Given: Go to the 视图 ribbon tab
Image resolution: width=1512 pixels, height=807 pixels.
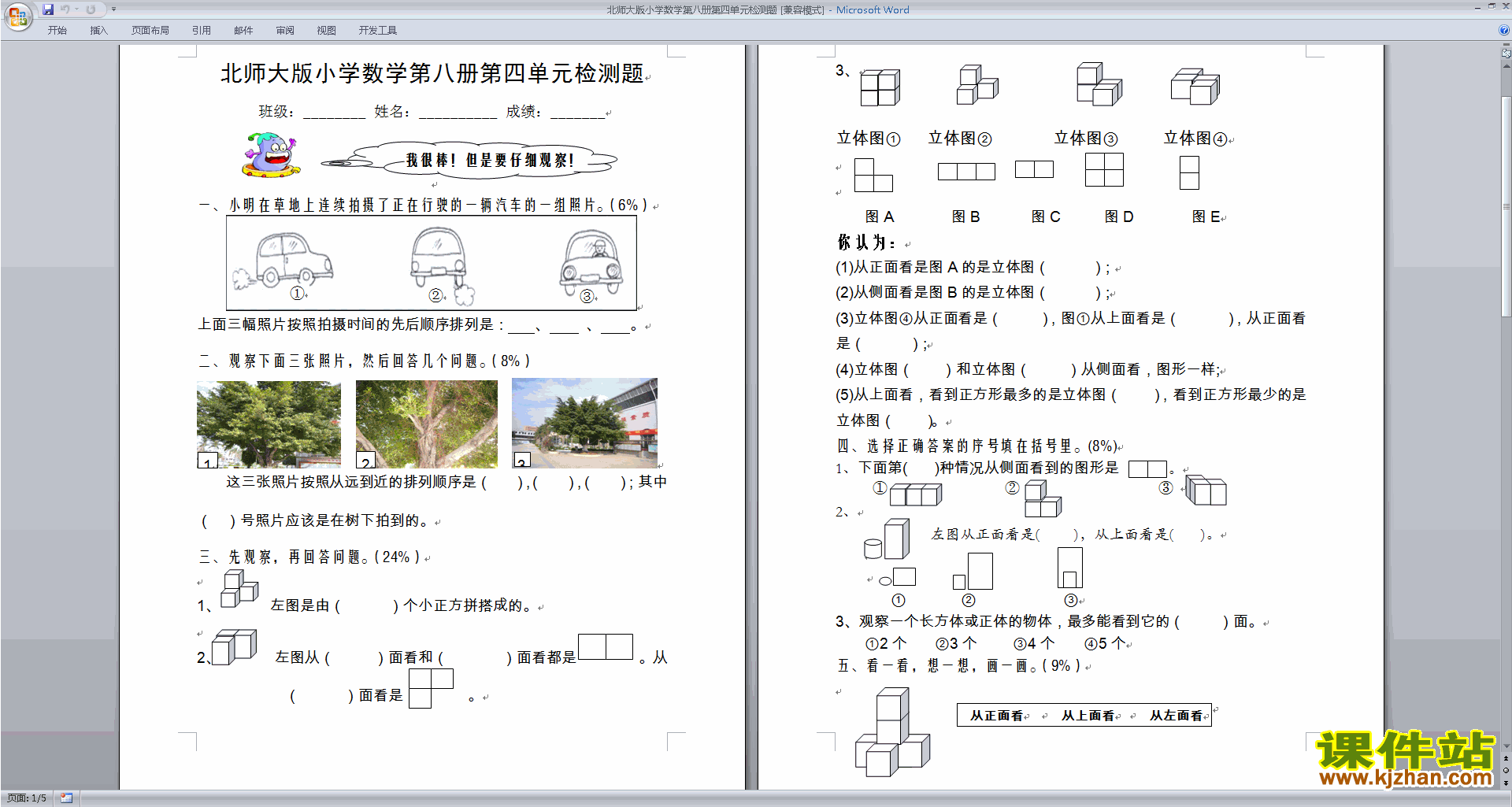Looking at the screenshot, I should click(327, 31).
